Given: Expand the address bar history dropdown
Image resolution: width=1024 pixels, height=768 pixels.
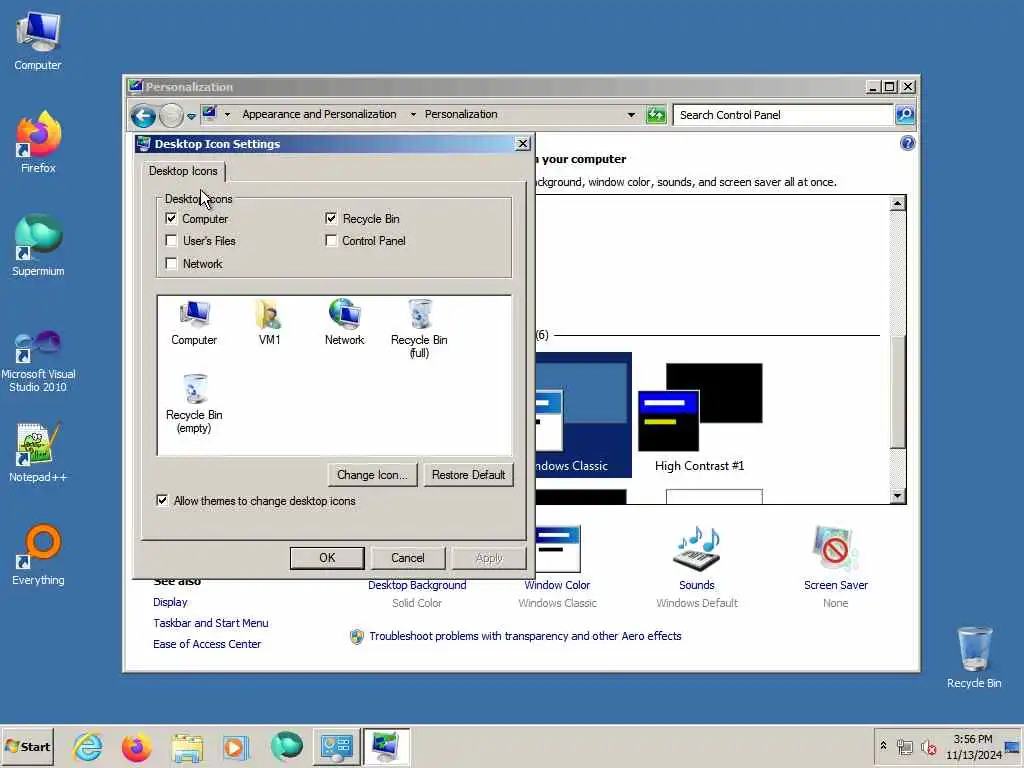Looking at the screenshot, I should [631, 115].
